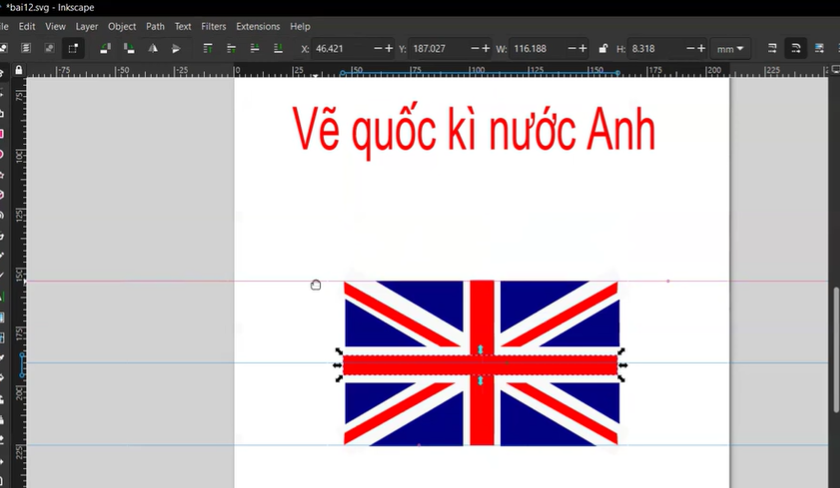Flip selected object vertically
Image resolution: width=840 pixels, height=488 pixels.
(x=177, y=48)
